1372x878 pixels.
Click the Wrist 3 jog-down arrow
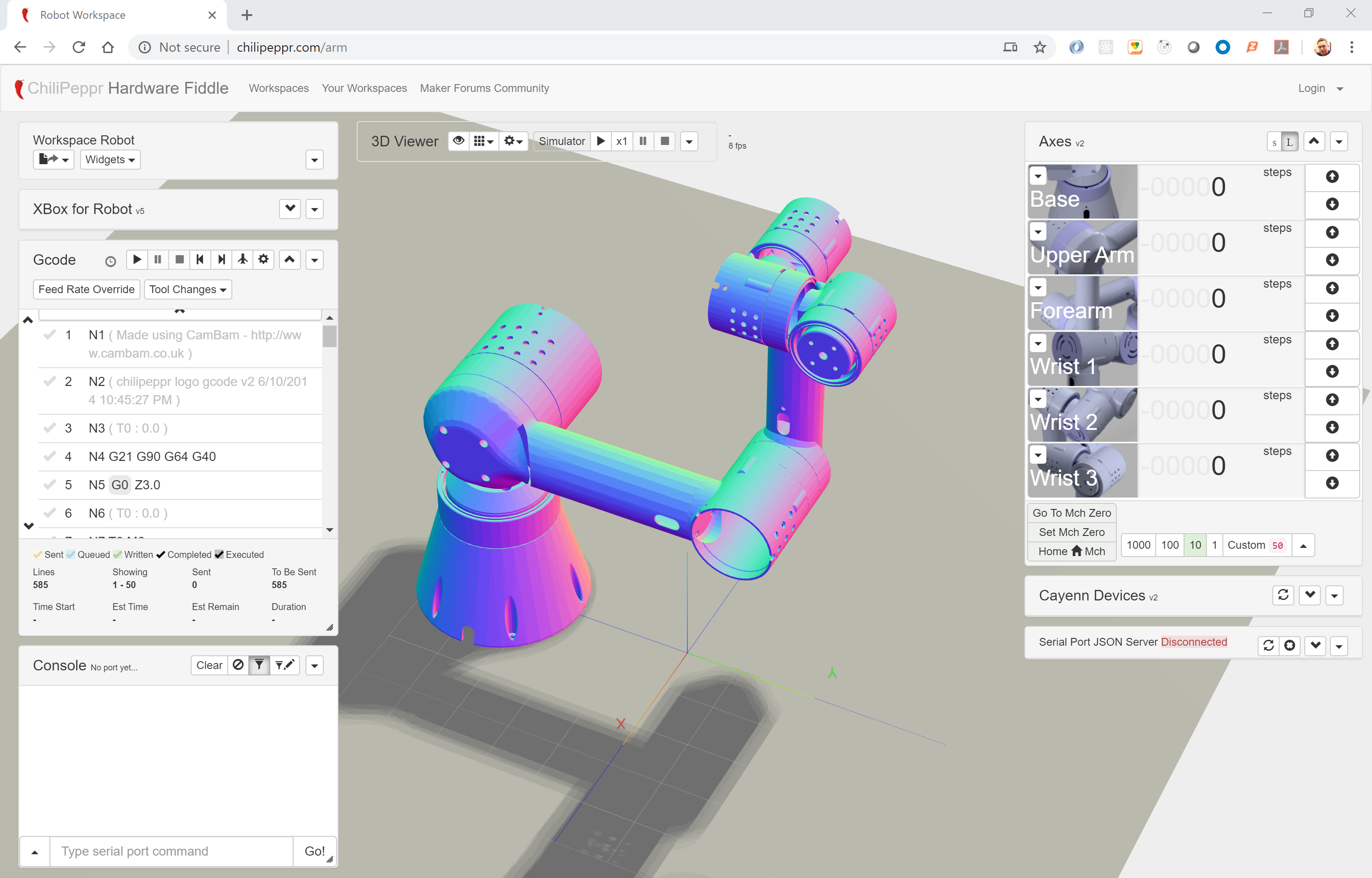click(1332, 483)
